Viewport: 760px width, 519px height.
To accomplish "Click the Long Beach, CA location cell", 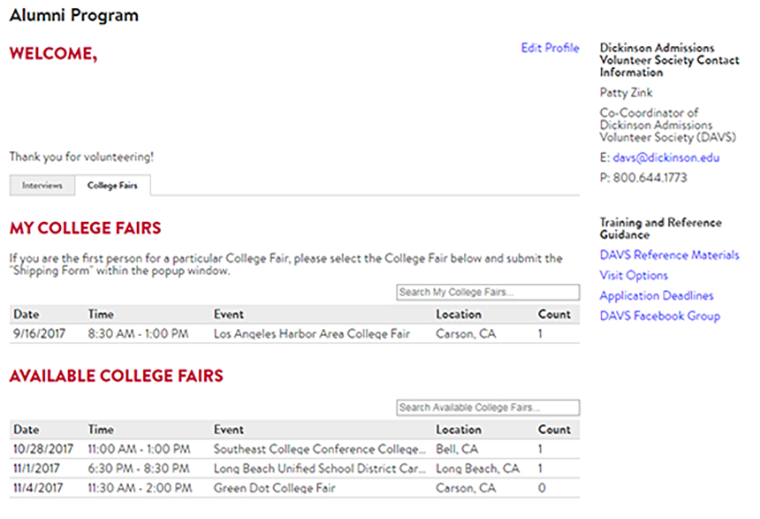I will (x=477, y=469).
